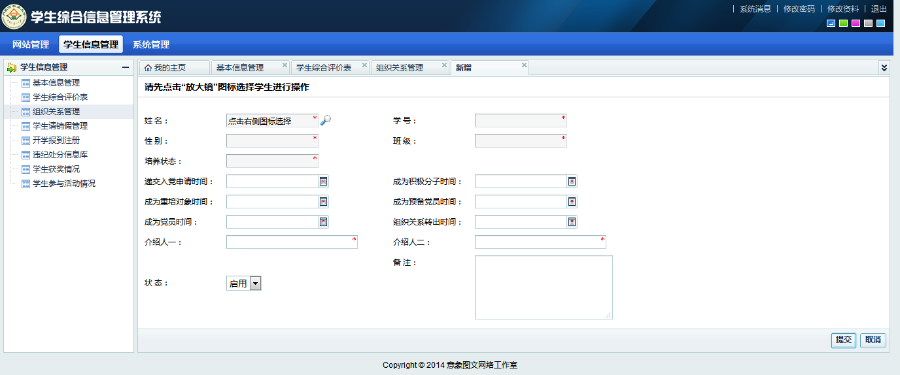
Task: Open calendar picker for 成为党员时间
Action: coord(324,222)
